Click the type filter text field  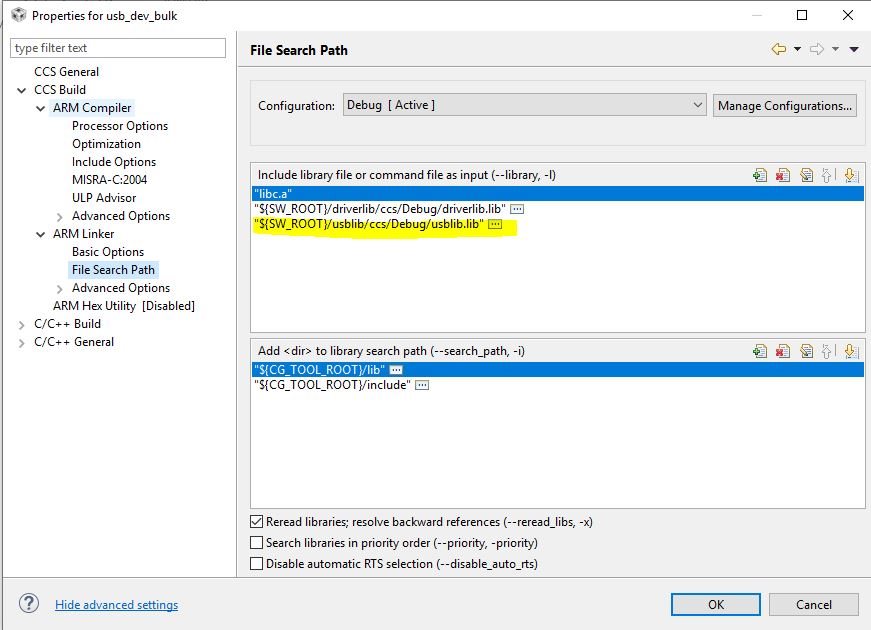tap(118, 48)
